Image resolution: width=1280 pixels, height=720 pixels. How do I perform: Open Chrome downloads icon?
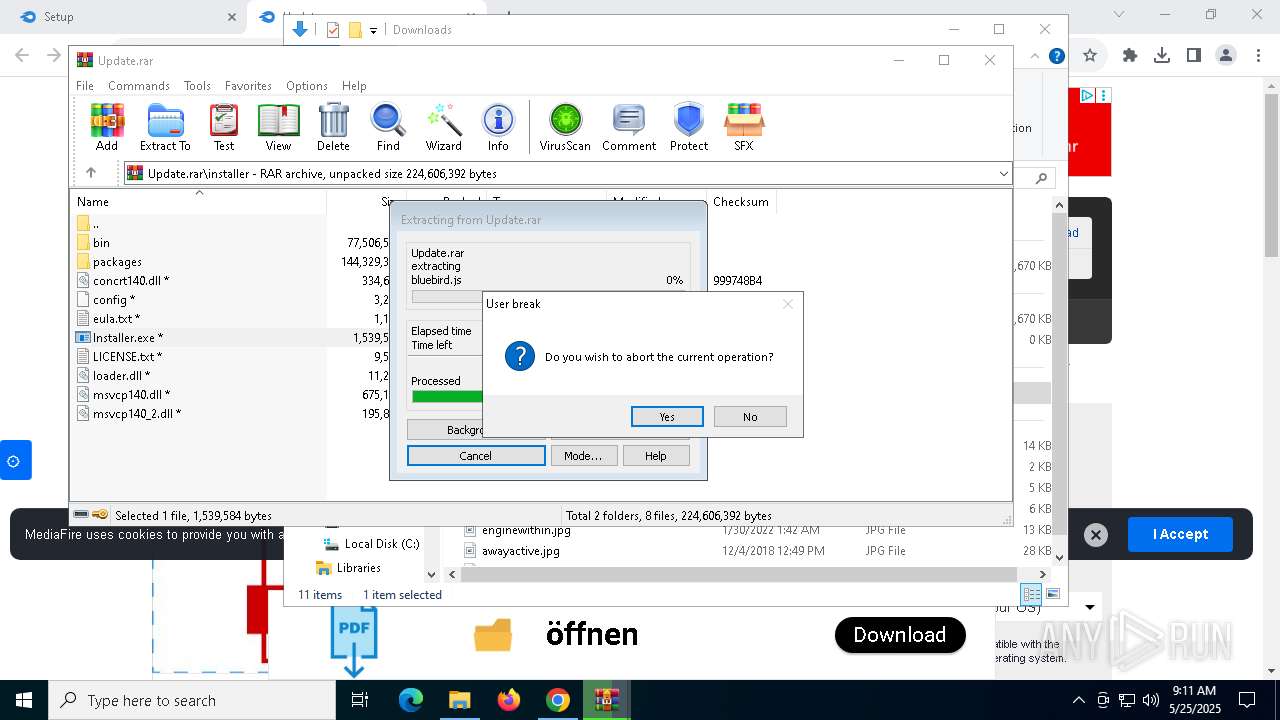[x=1162, y=56]
